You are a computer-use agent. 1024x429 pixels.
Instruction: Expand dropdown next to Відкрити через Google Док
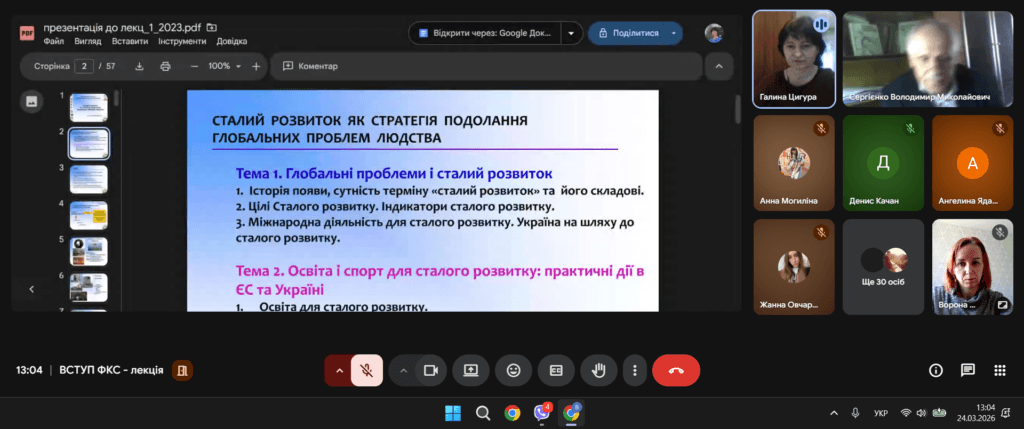571,33
